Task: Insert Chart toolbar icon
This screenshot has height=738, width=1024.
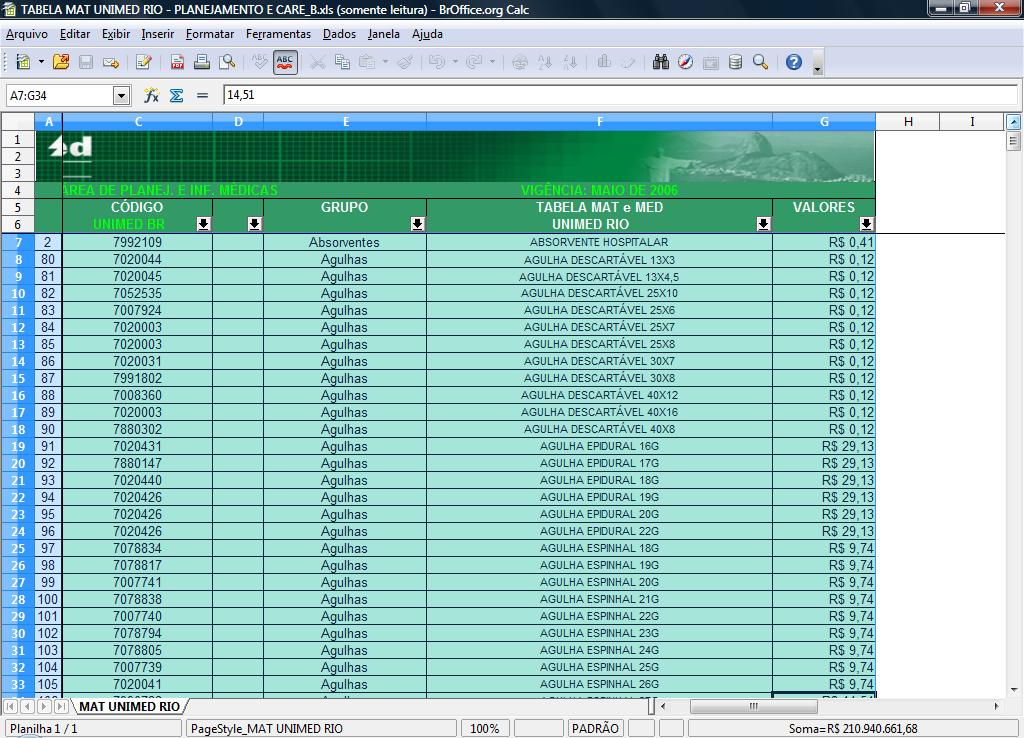Action: pyautogui.click(x=604, y=62)
